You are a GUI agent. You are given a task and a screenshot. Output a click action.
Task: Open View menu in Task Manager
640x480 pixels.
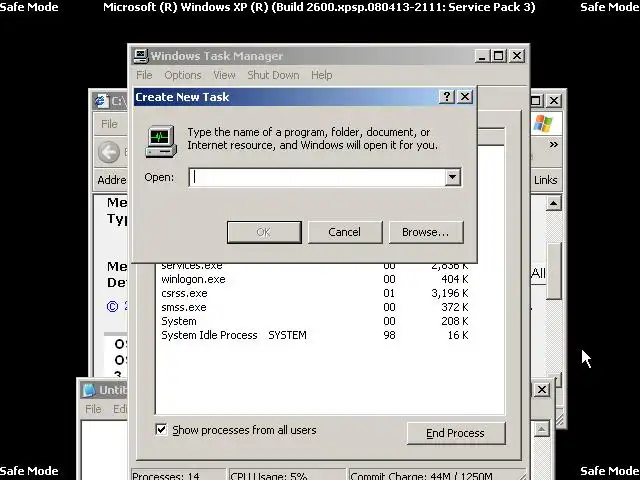coord(224,75)
